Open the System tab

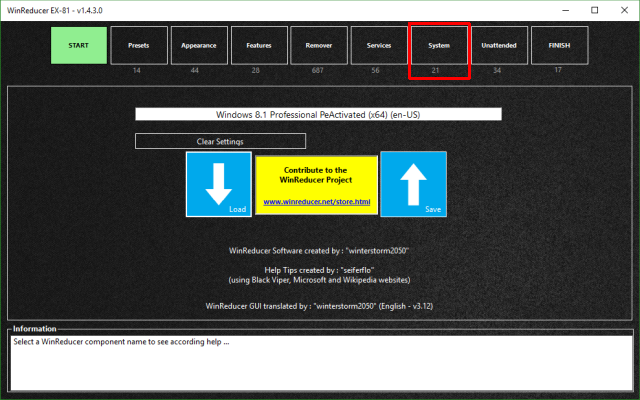[439, 45]
